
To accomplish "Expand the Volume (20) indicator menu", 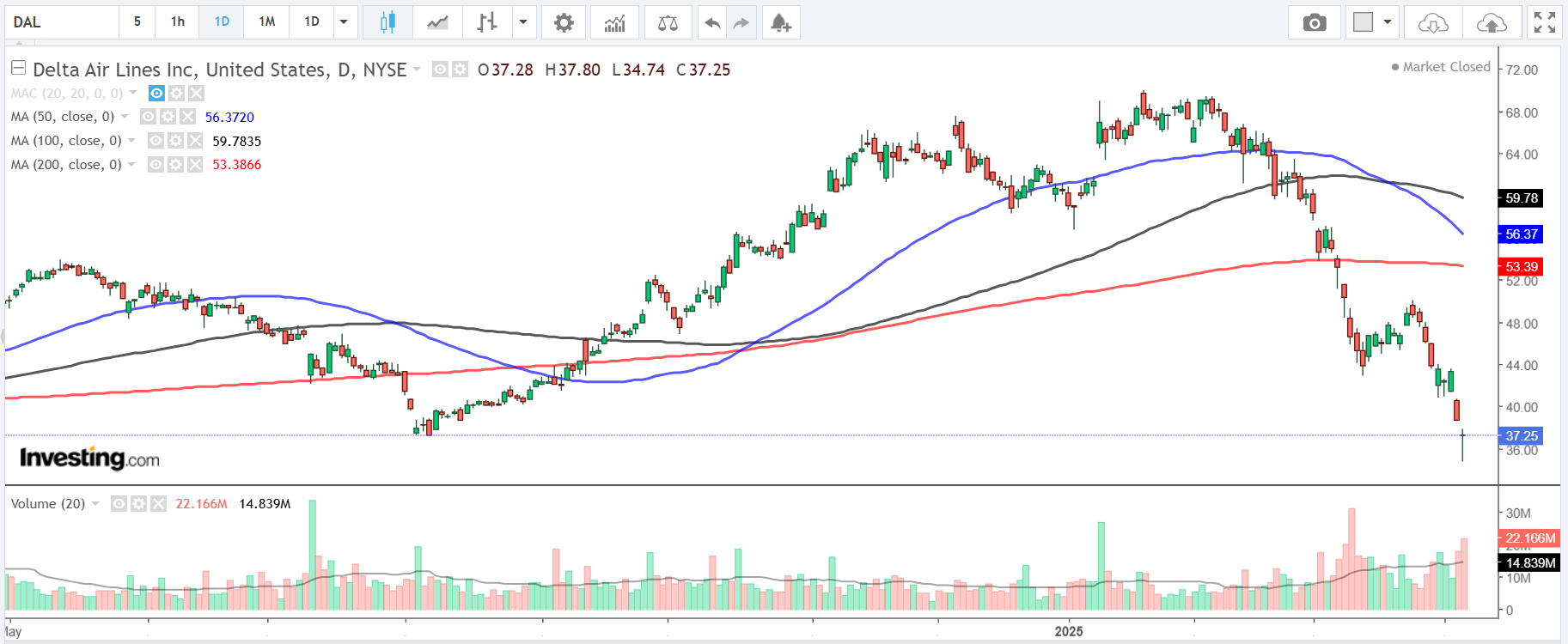I will pos(95,504).
